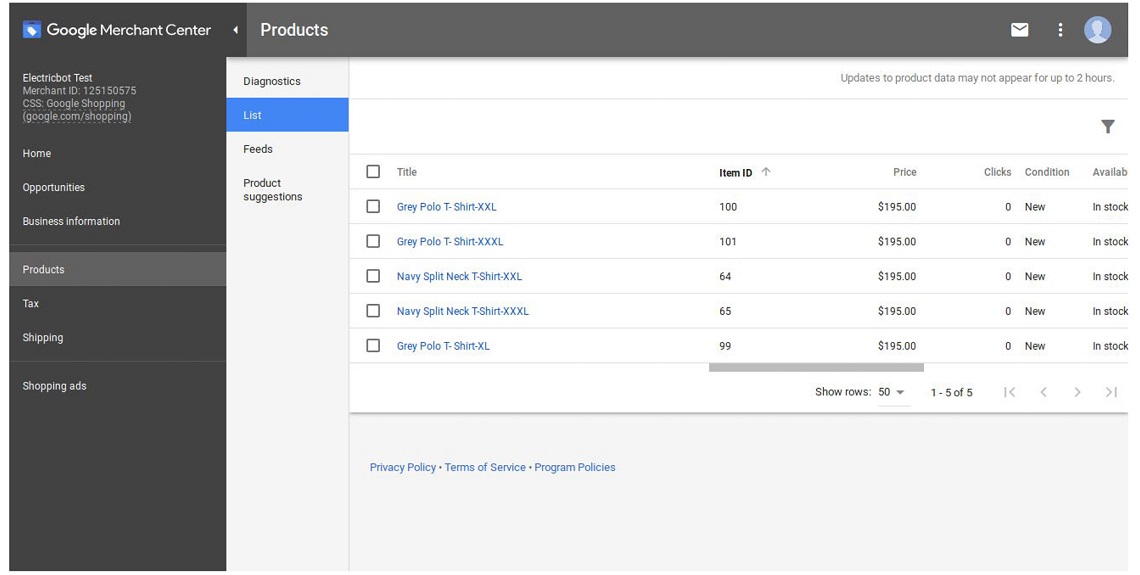Go to previous page arrow
The image size is (1140, 575).
[x=1043, y=392]
